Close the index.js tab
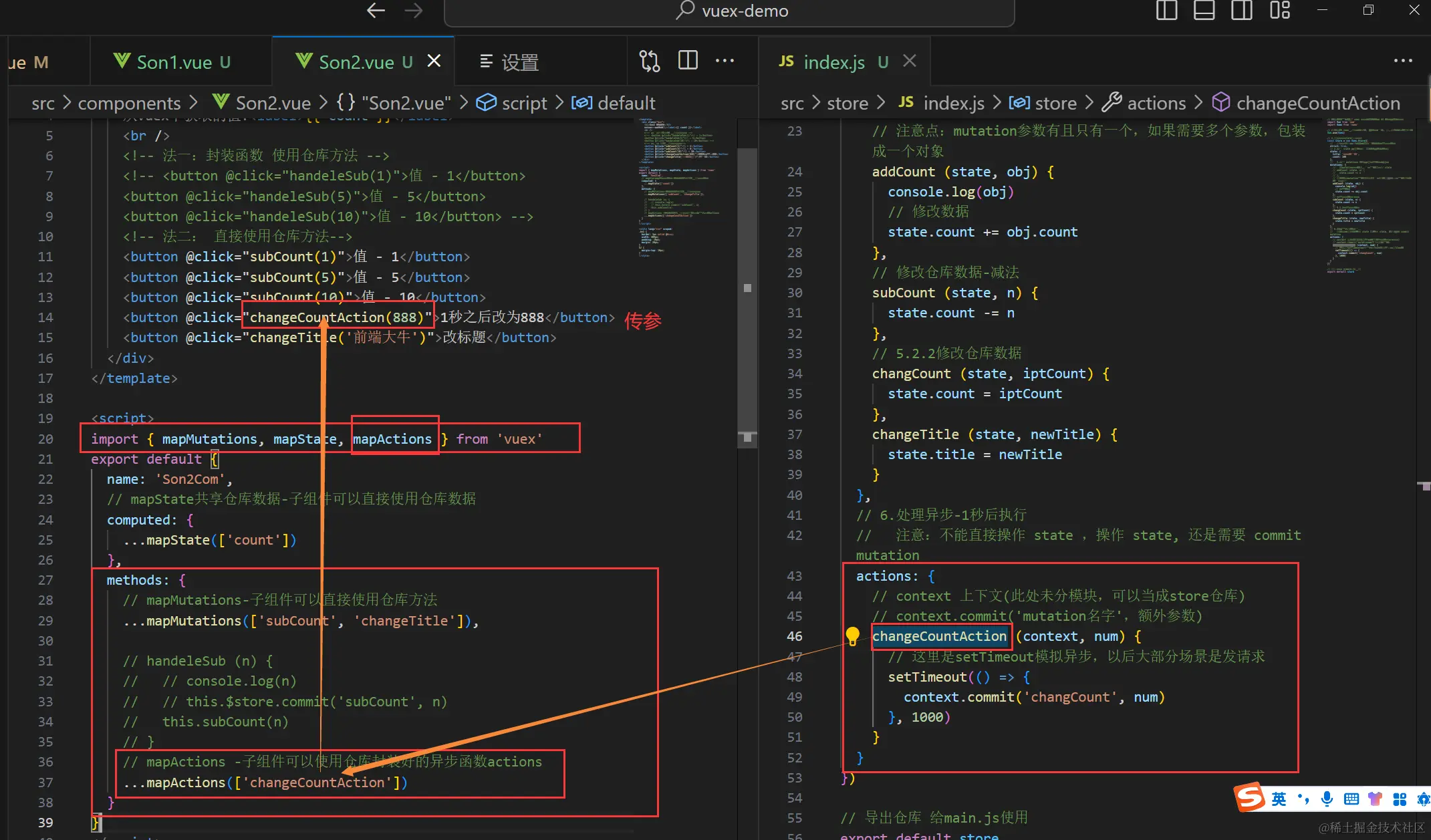Screen dimensions: 1431x840 coord(909,61)
